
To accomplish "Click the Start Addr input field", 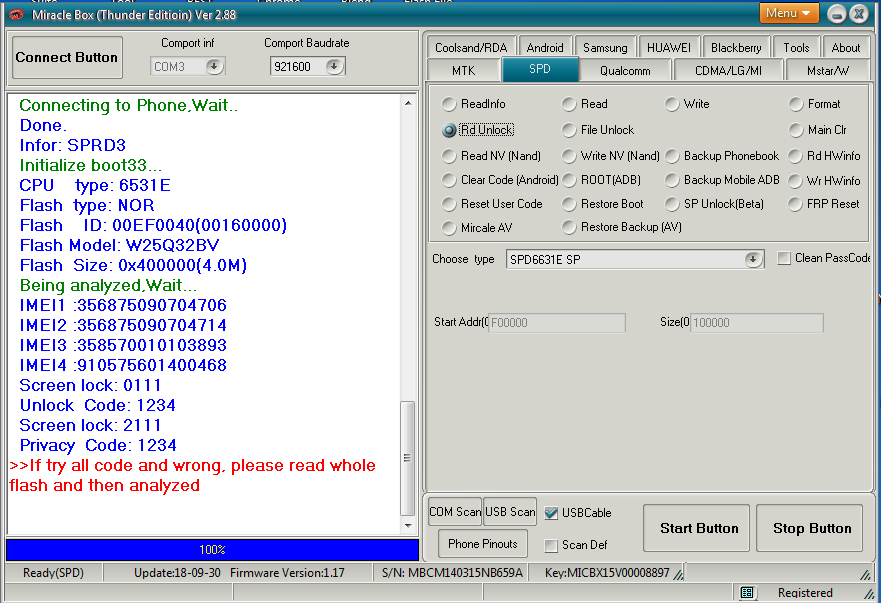I will point(556,323).
